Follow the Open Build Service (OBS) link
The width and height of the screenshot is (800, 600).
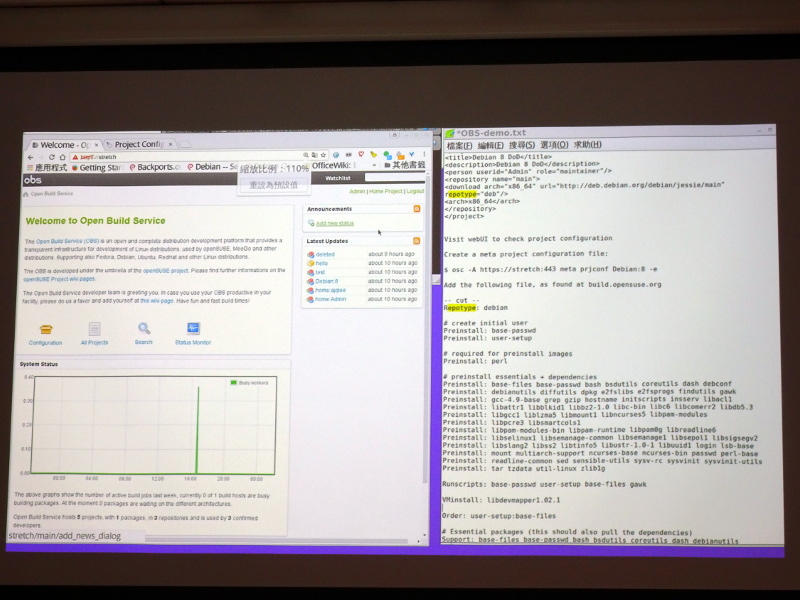pyautogui.click(x=68, y=241)
